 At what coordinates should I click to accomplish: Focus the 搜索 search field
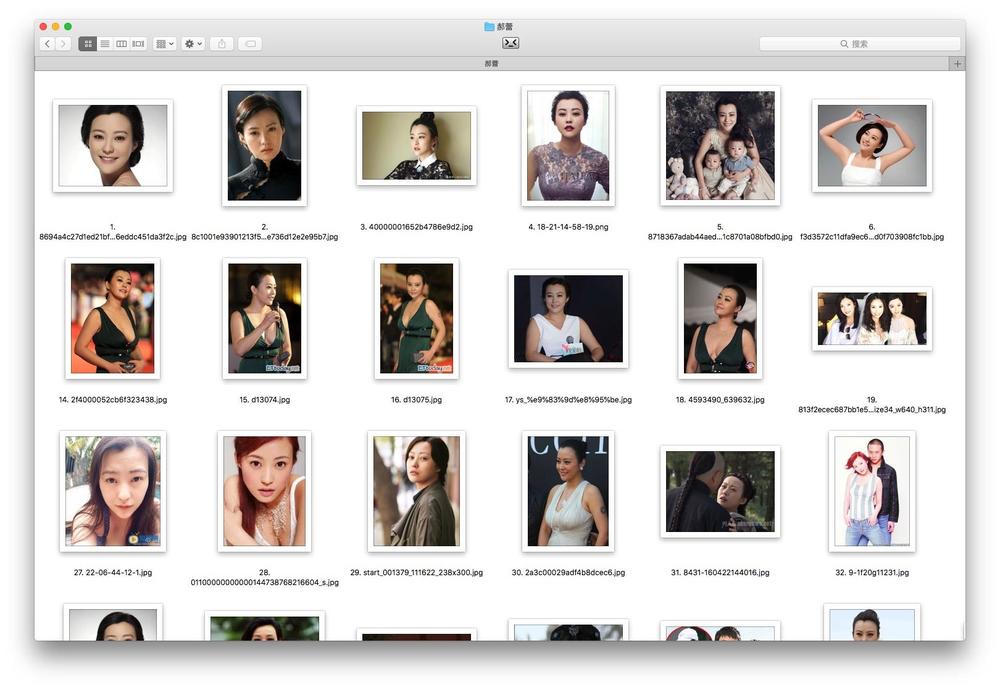[x=859, y=43]
